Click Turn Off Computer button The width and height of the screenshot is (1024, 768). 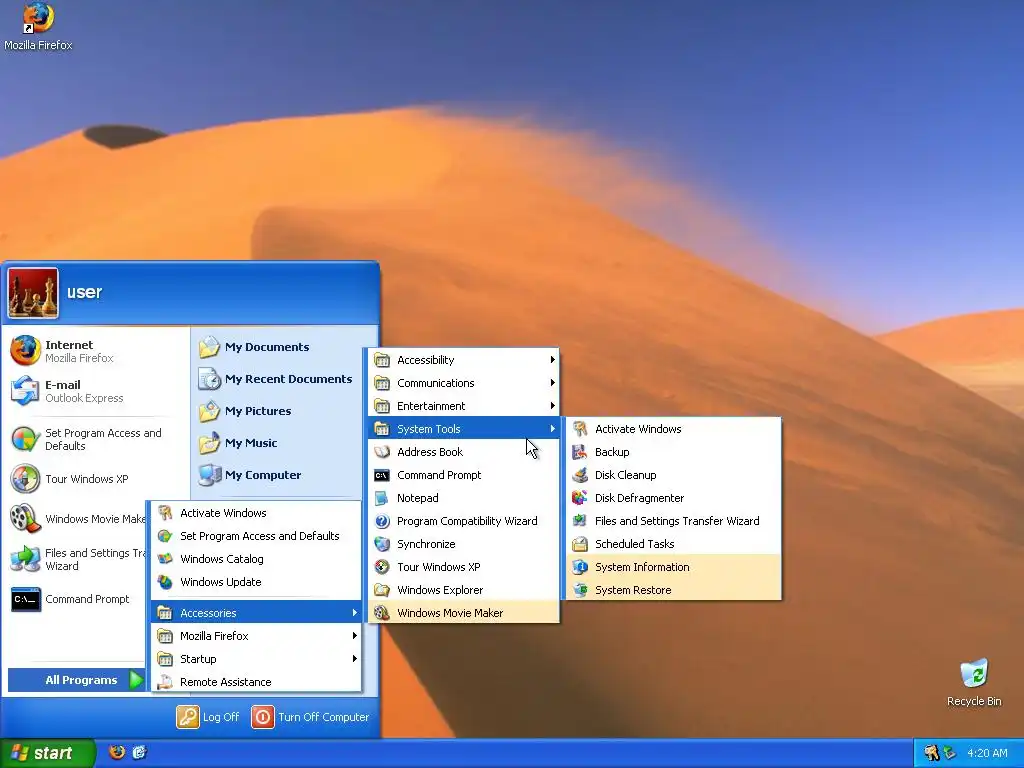point(310,717)
